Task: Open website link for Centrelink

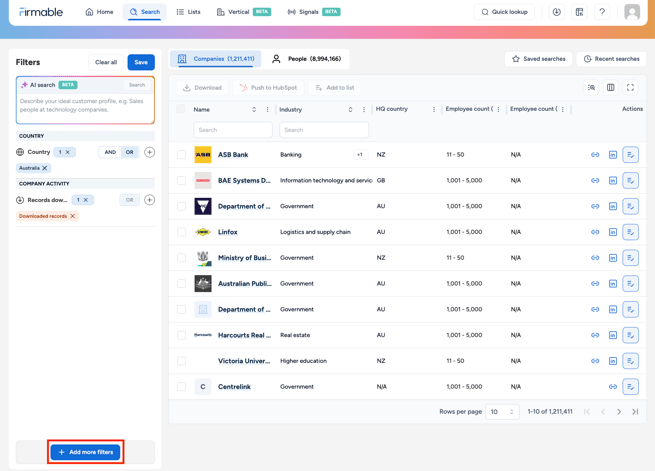Action: pos(613,387)
